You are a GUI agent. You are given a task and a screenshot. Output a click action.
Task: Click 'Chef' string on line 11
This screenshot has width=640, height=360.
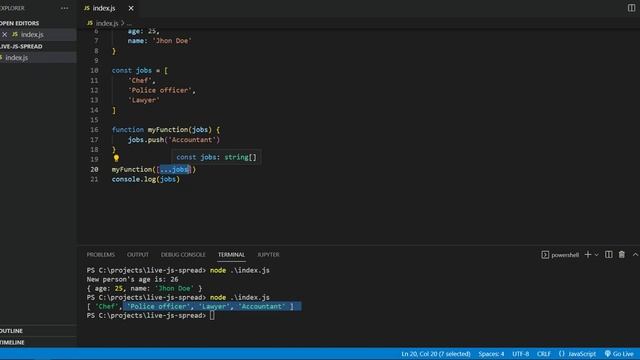coord(140,80)
